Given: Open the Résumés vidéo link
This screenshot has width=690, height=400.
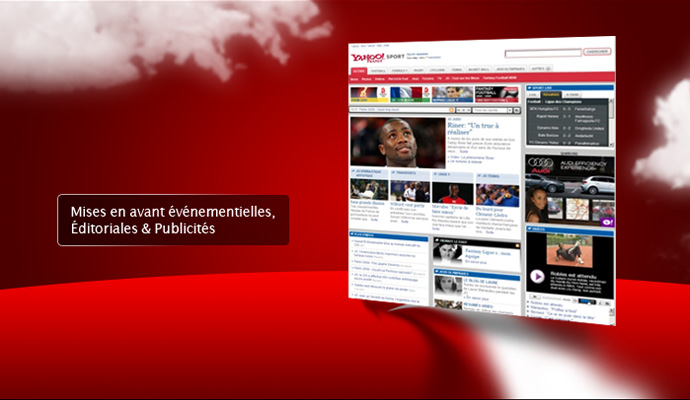Looking at the screenshot, I should click(x=478, y=305).
